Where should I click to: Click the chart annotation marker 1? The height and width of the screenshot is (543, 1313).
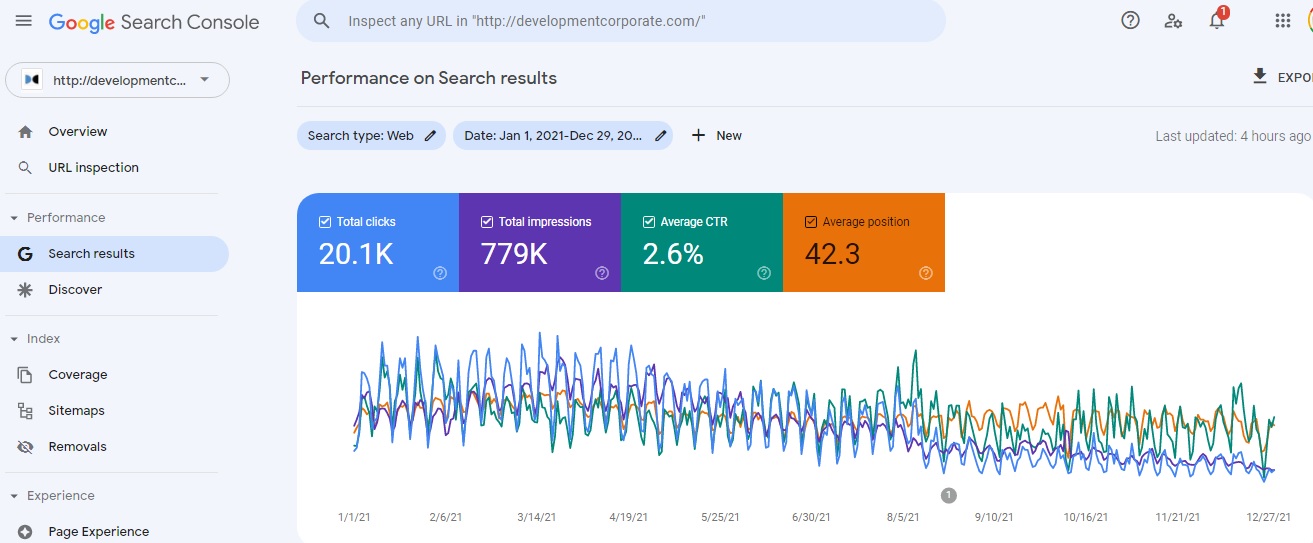(x=949, y=495)
